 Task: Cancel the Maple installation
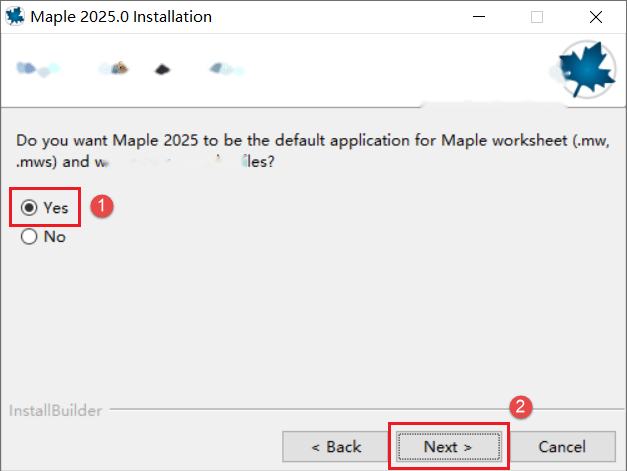[x=562, y=446]
